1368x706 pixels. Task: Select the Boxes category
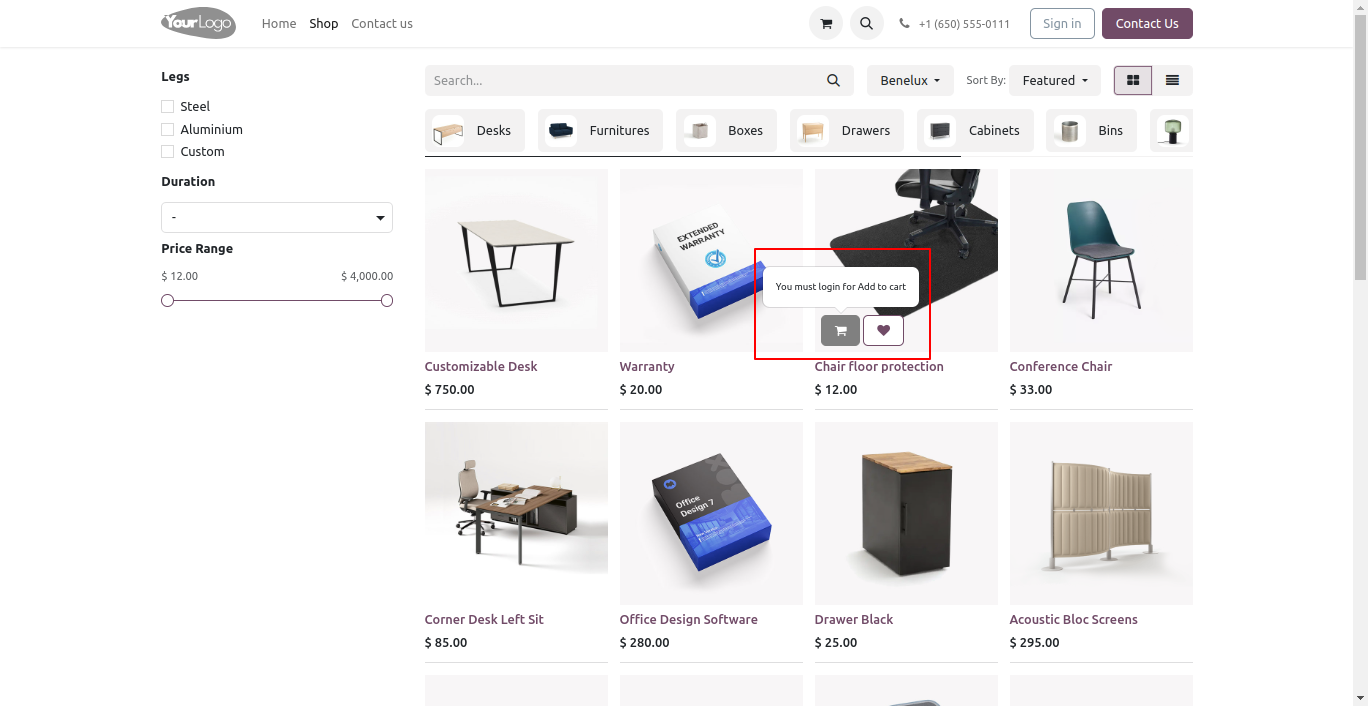[726, 130]
